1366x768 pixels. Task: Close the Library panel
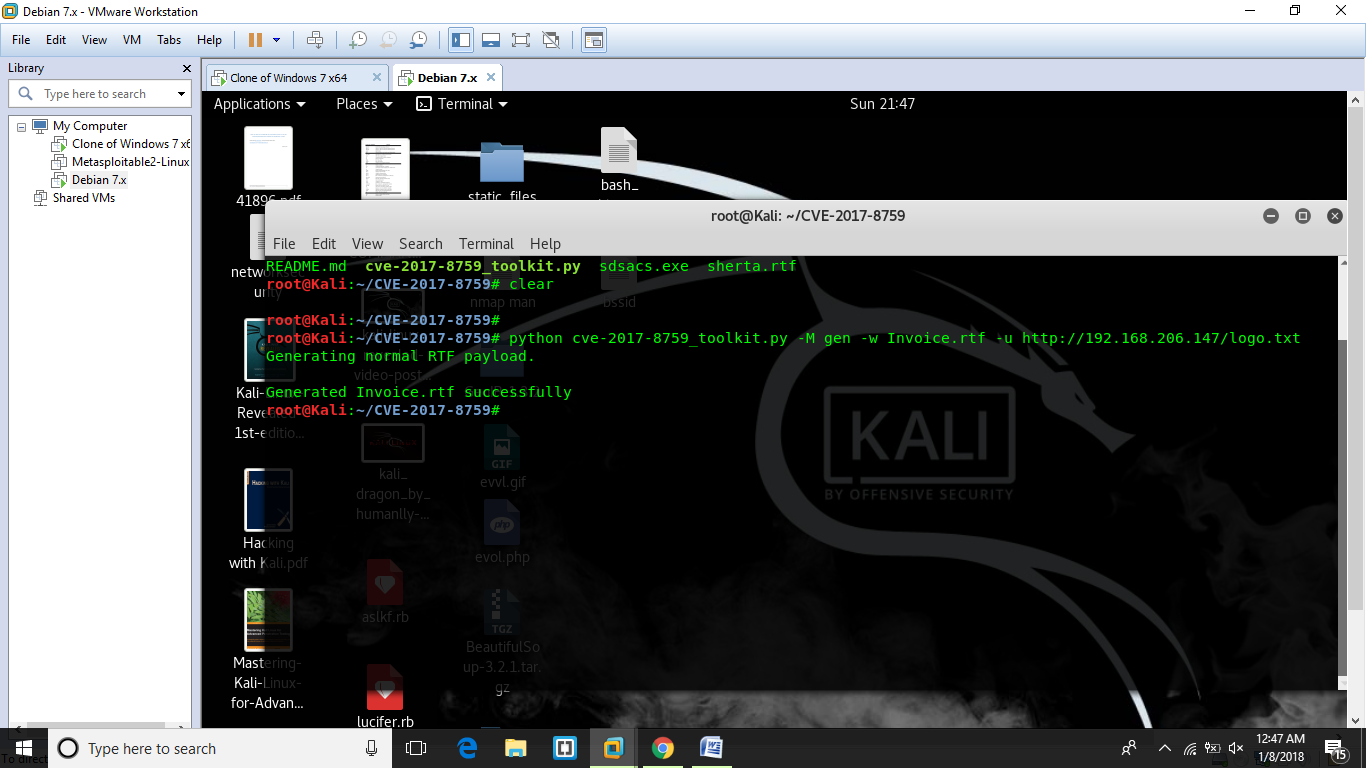point(186,68)
